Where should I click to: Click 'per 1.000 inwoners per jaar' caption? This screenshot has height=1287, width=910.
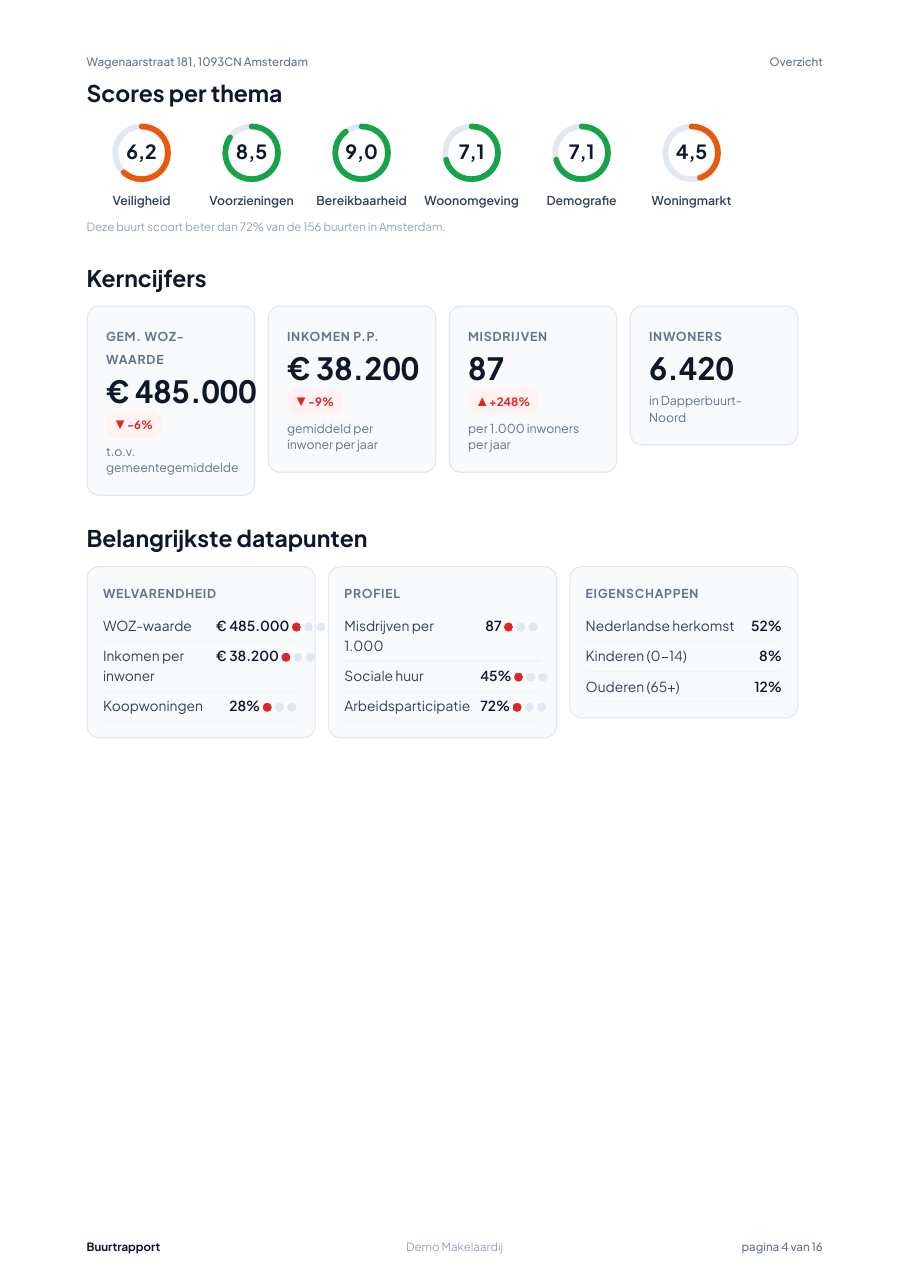pos(523,437)
